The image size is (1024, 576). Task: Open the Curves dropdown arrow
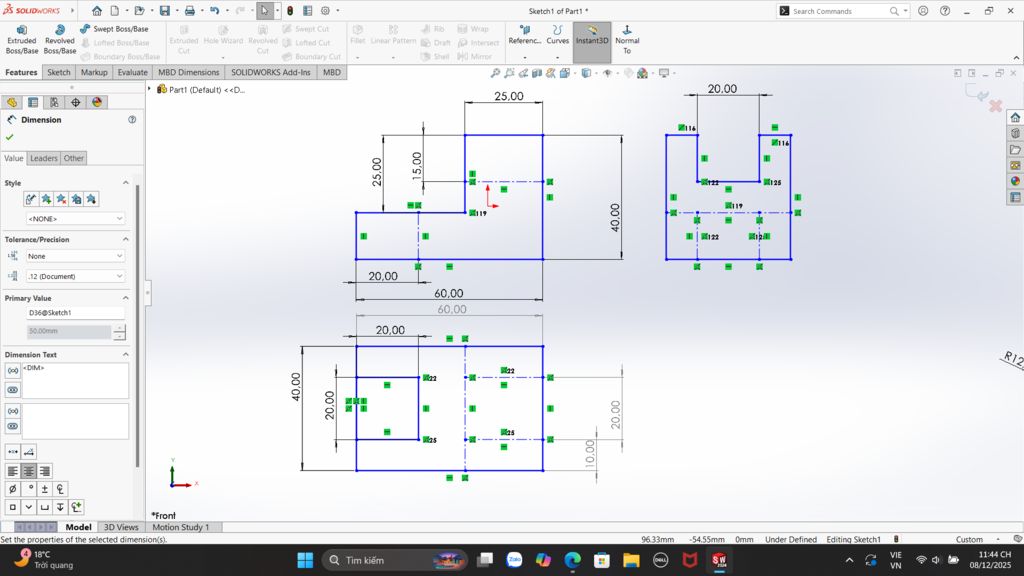[x=557, y=57]
